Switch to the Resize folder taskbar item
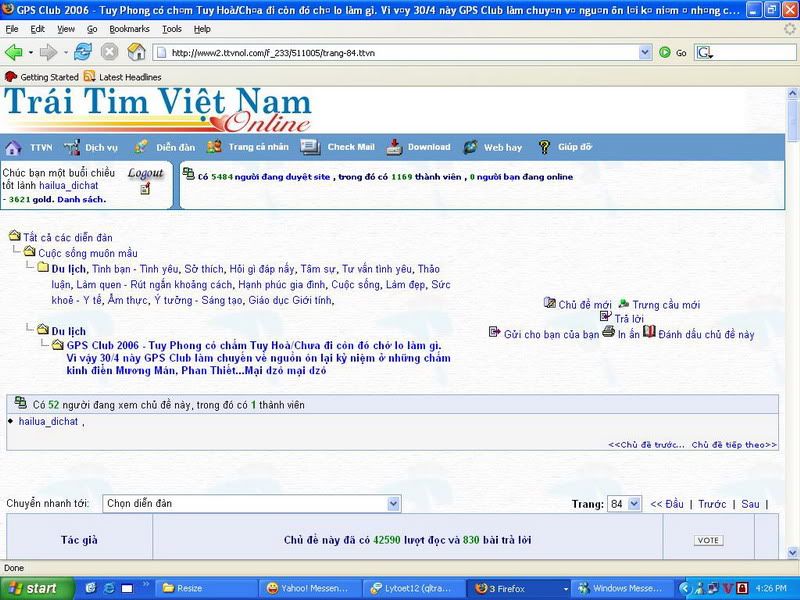 point(207,589)
